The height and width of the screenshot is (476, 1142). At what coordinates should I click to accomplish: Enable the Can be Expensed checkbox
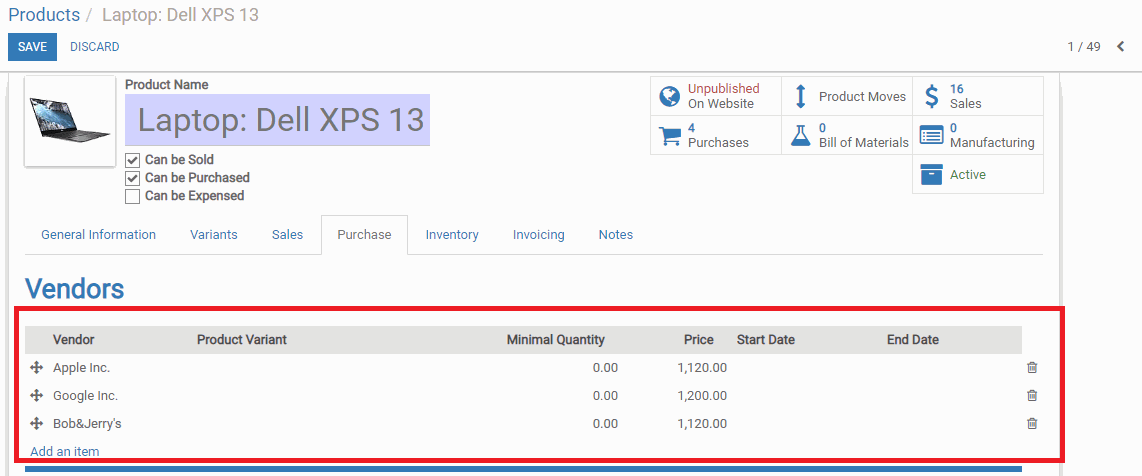132,197
